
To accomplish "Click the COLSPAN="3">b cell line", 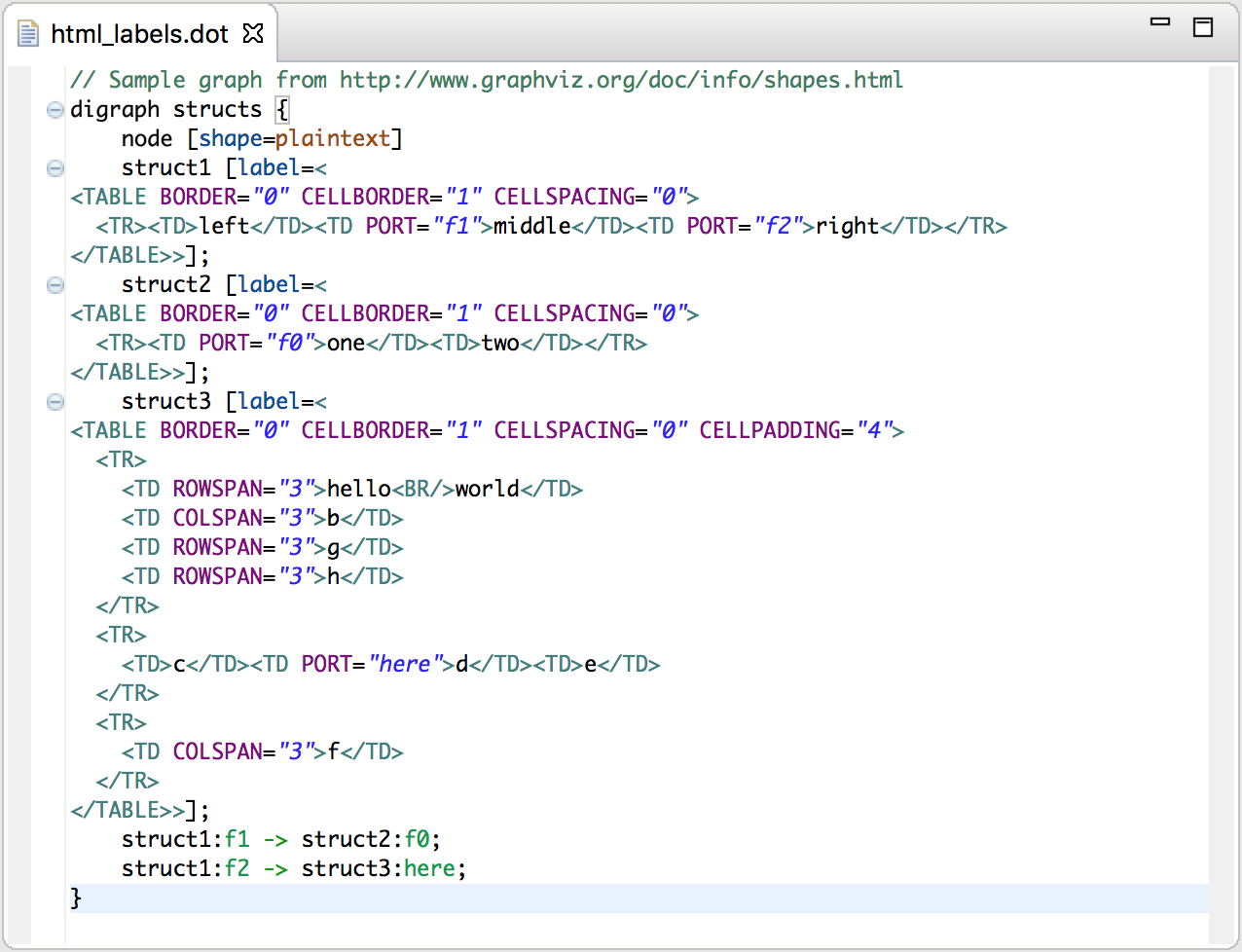I will (x=262, y=518).
